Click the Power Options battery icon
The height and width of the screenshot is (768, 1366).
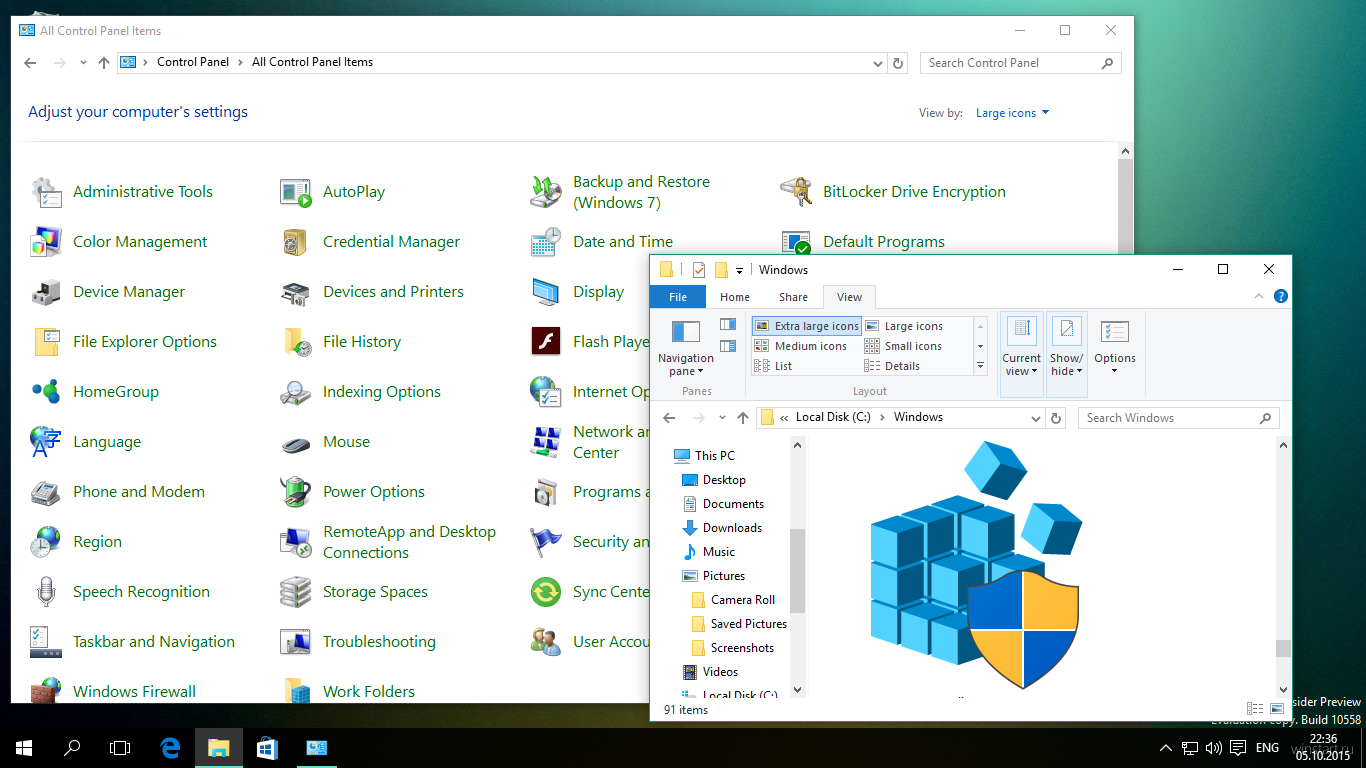[x=296, y=492]
